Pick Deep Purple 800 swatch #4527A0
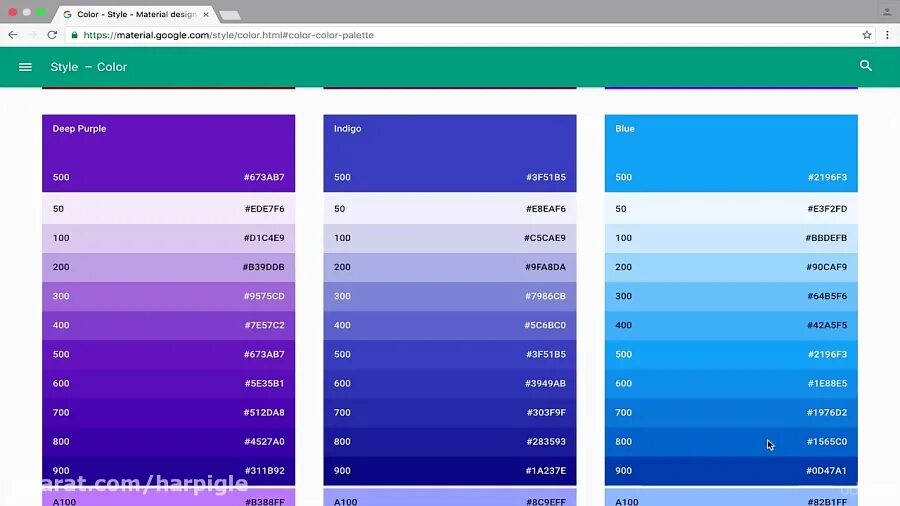The width and height of the screenshot is (900, 506). point(168,442)
